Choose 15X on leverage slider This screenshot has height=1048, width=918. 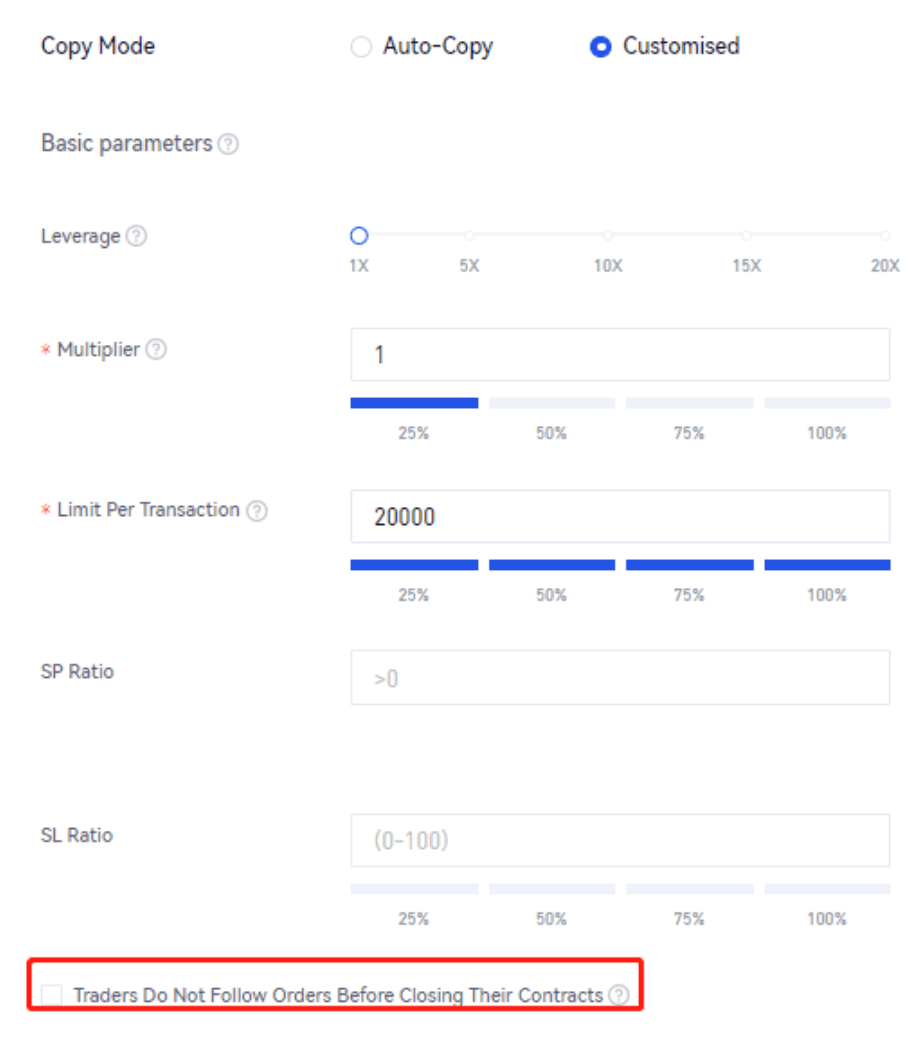(746, 236)
